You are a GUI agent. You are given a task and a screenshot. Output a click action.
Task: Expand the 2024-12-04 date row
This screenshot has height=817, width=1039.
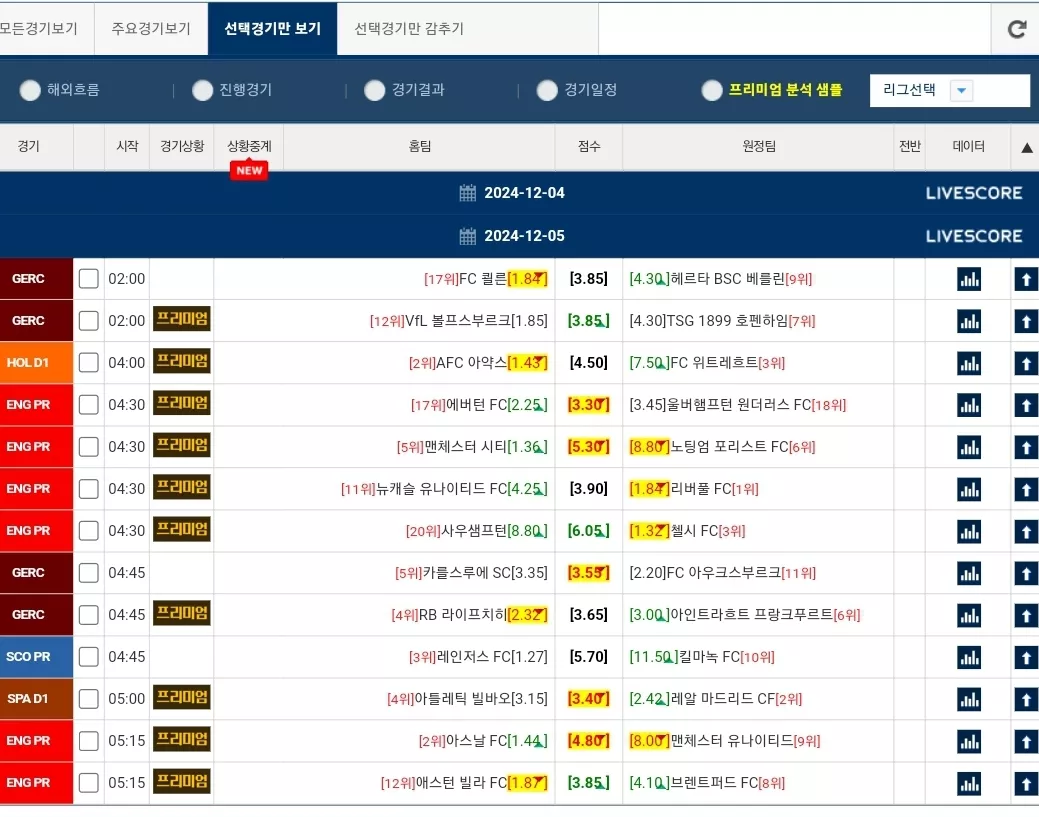[x=520, y=193]
